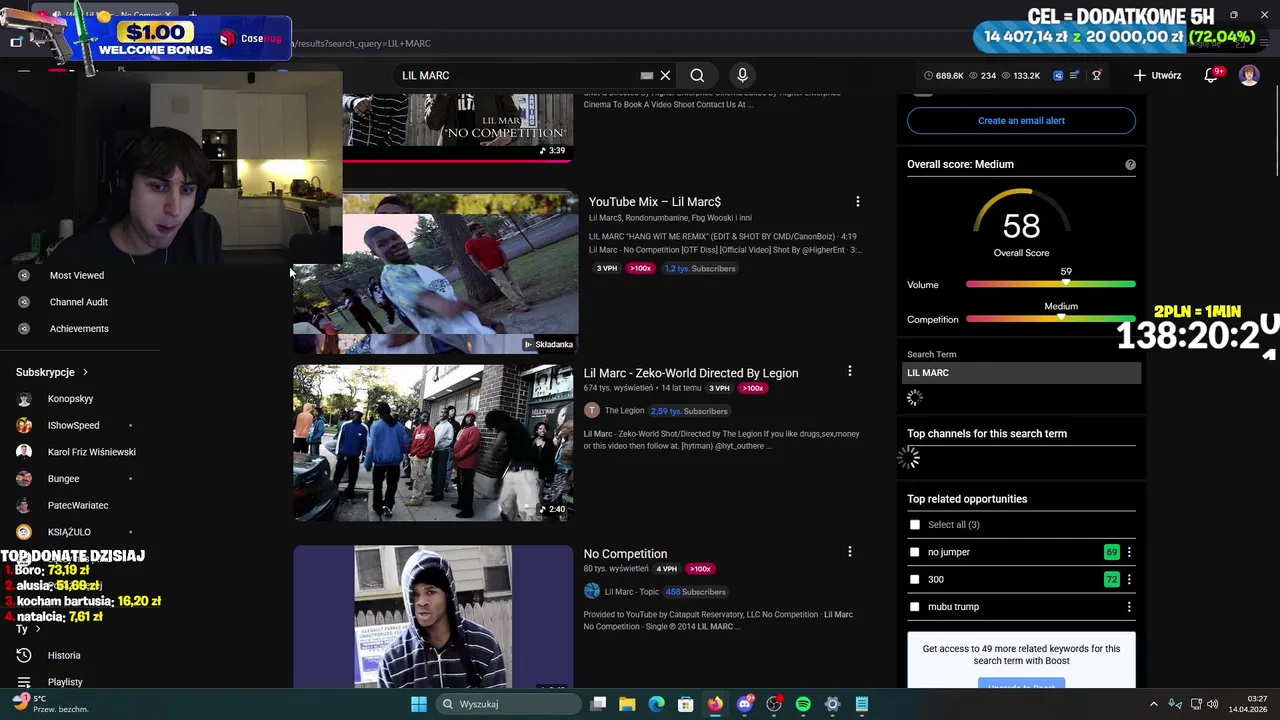This screenshot has width=1280, height=720.
Task: Open options menu for mubu trump keyword
Action: coord(1129,607)
